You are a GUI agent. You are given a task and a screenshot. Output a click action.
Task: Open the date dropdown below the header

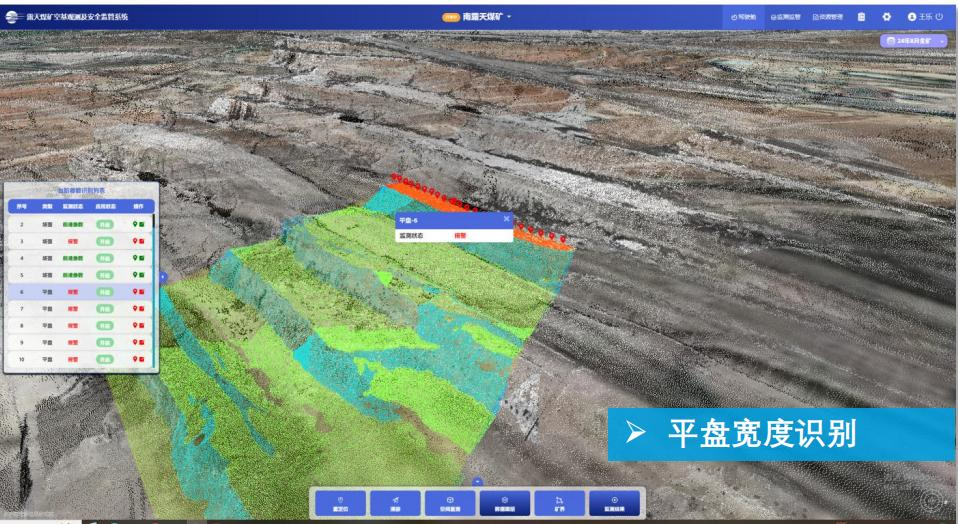[911, 40]
